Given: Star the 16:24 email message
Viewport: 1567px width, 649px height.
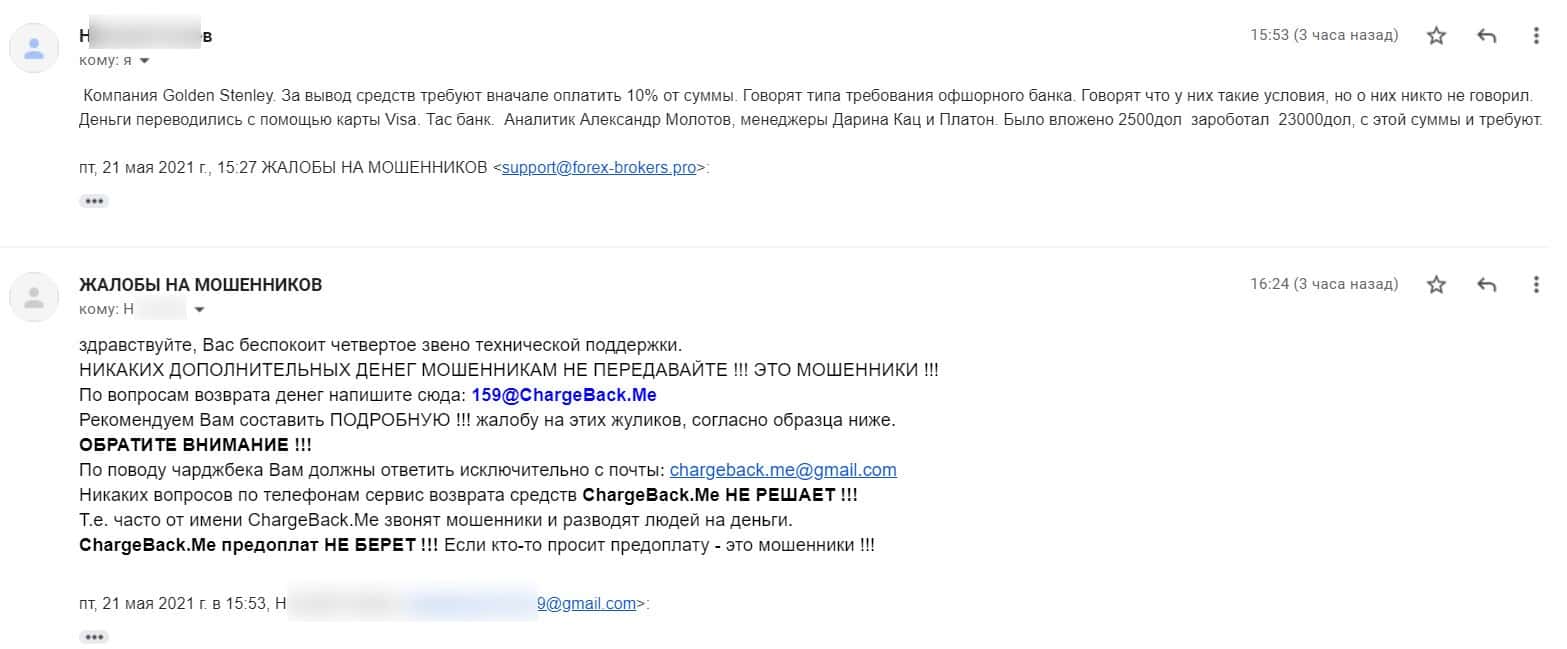Looking at the screenshot, I should (x=1436, y=285).
